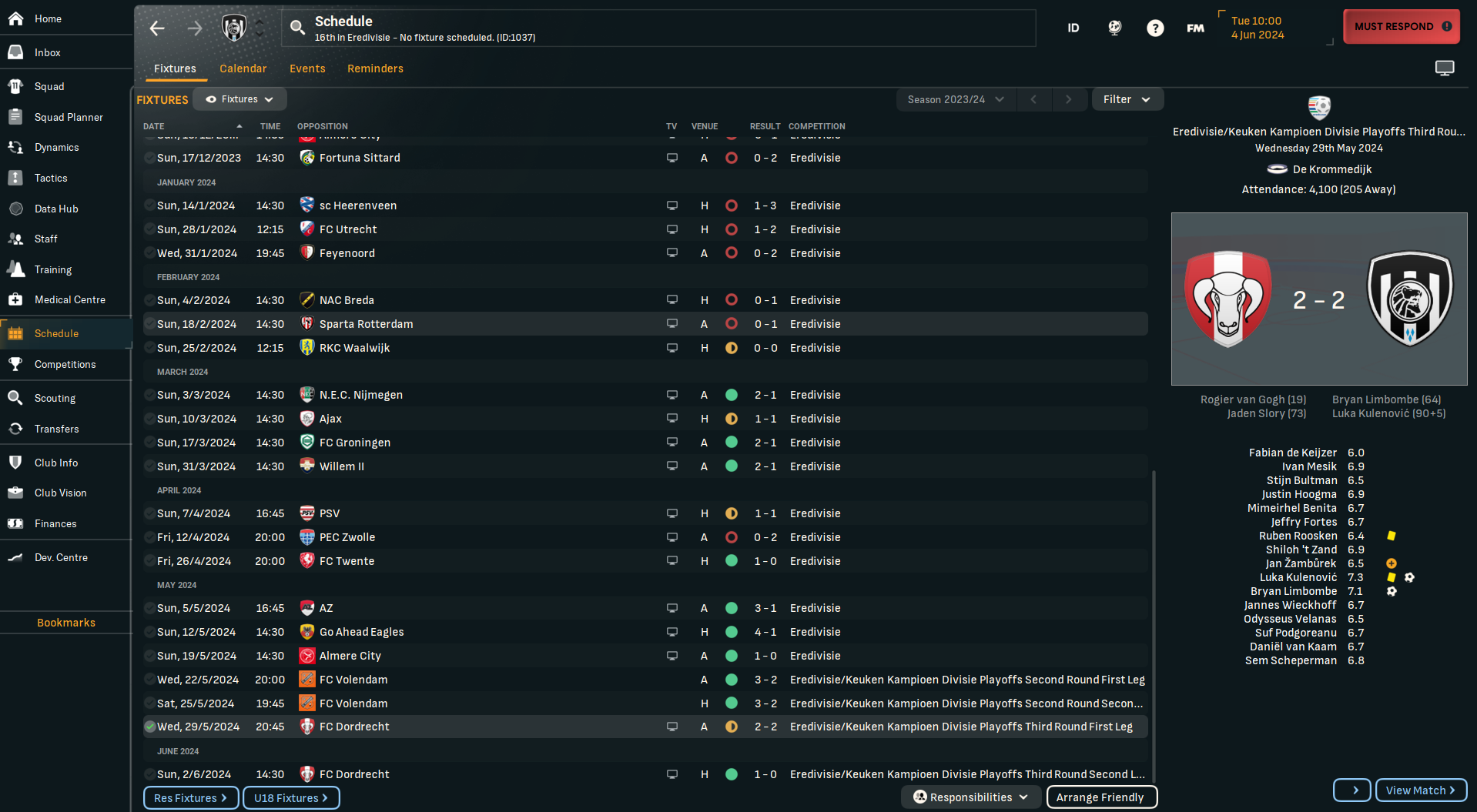Click the club switcher arrows beside badge

[x=260, y=28]
